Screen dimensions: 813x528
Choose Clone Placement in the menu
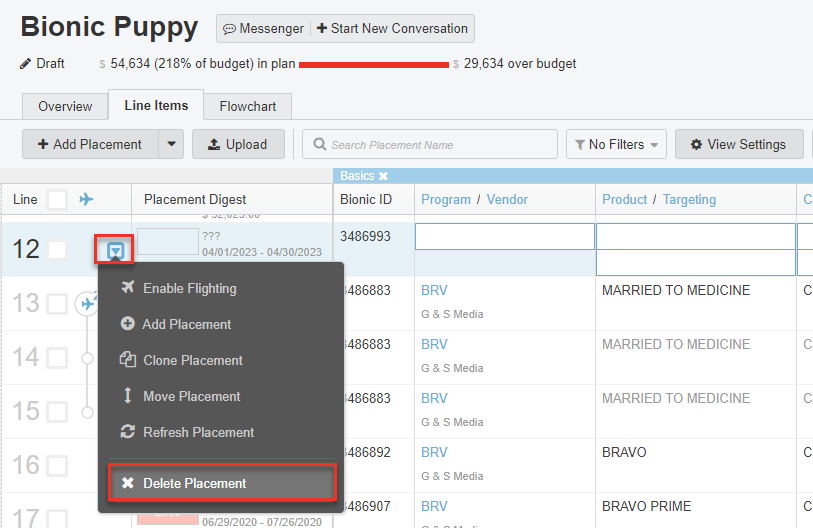click(x=192, y=360)
